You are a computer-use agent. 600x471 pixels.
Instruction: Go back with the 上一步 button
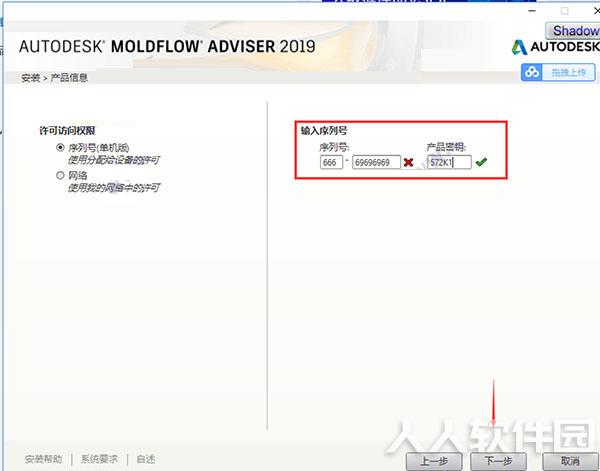point(434,461)
